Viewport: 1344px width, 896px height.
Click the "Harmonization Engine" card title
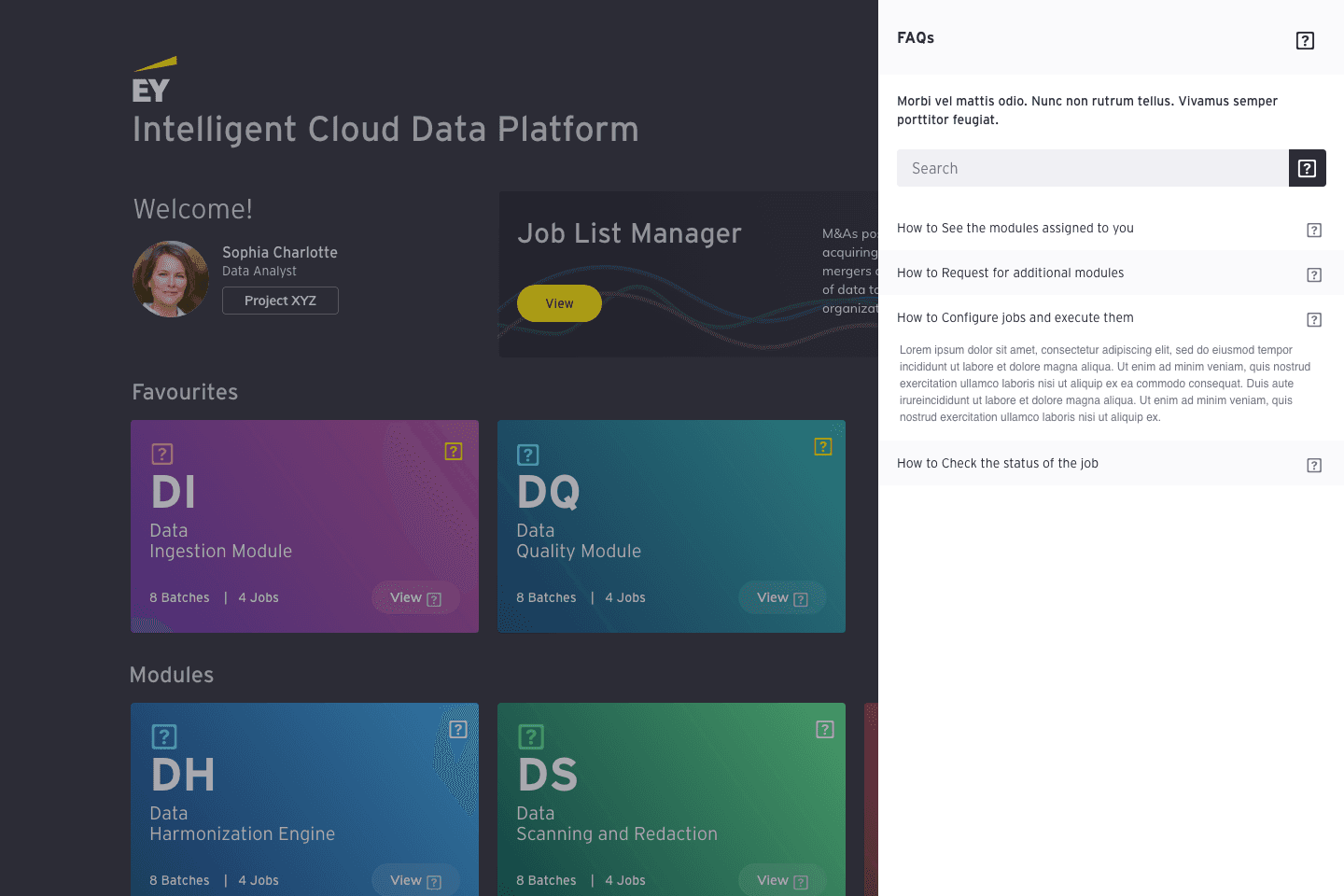pyautogui.click(x=243, y=834)
